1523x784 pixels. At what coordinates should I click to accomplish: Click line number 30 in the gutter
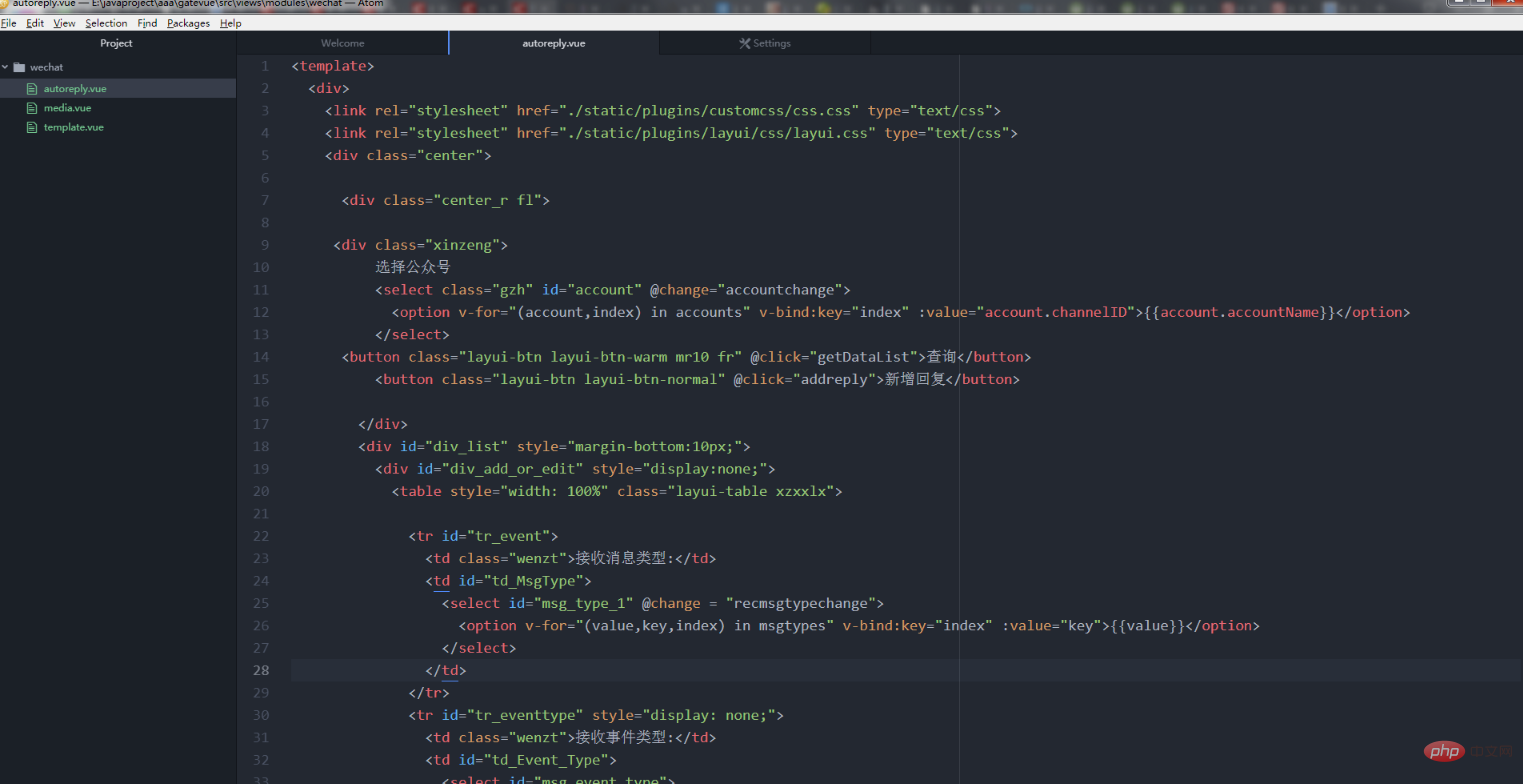point(261,715)
